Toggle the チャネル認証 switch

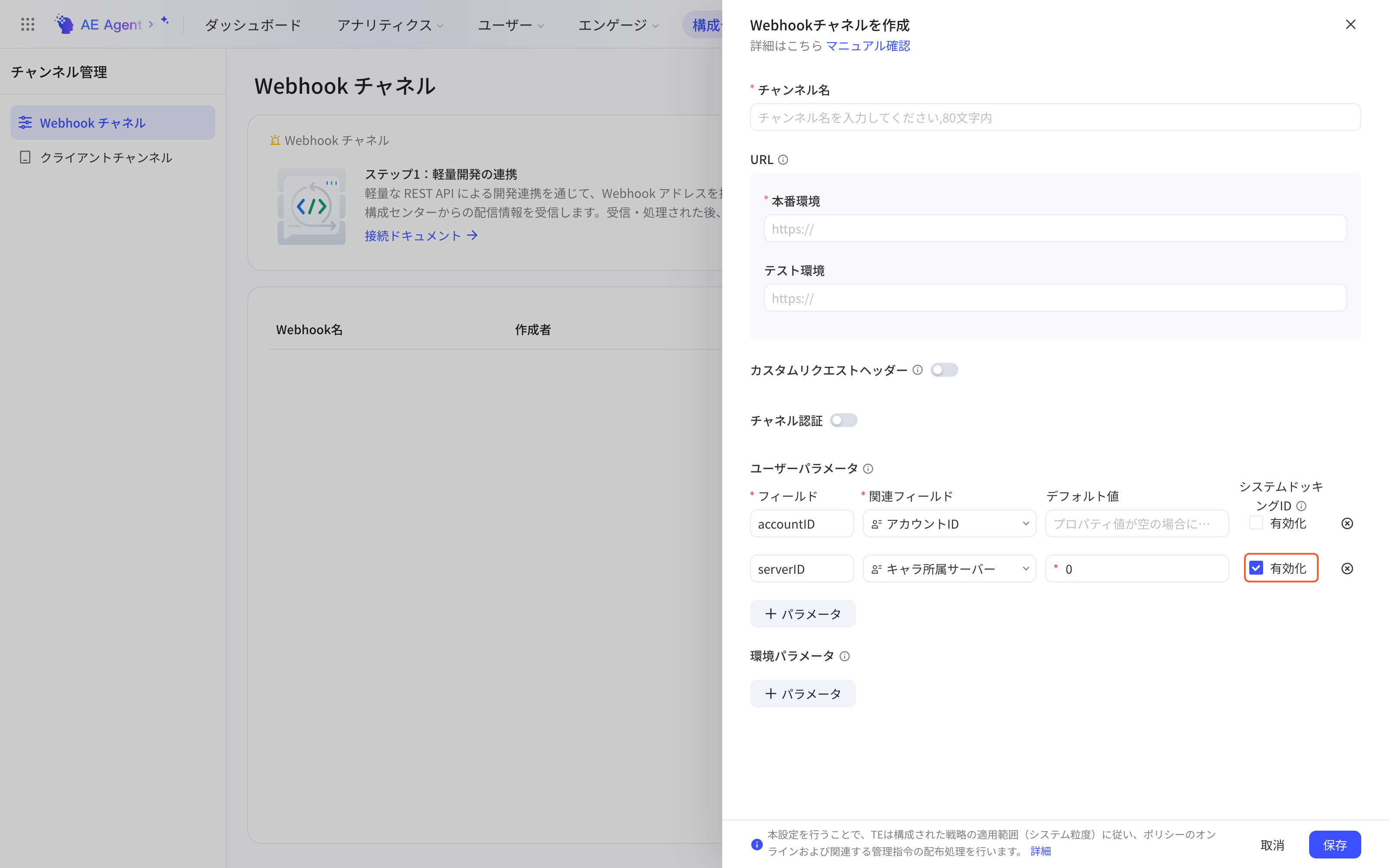843,420
